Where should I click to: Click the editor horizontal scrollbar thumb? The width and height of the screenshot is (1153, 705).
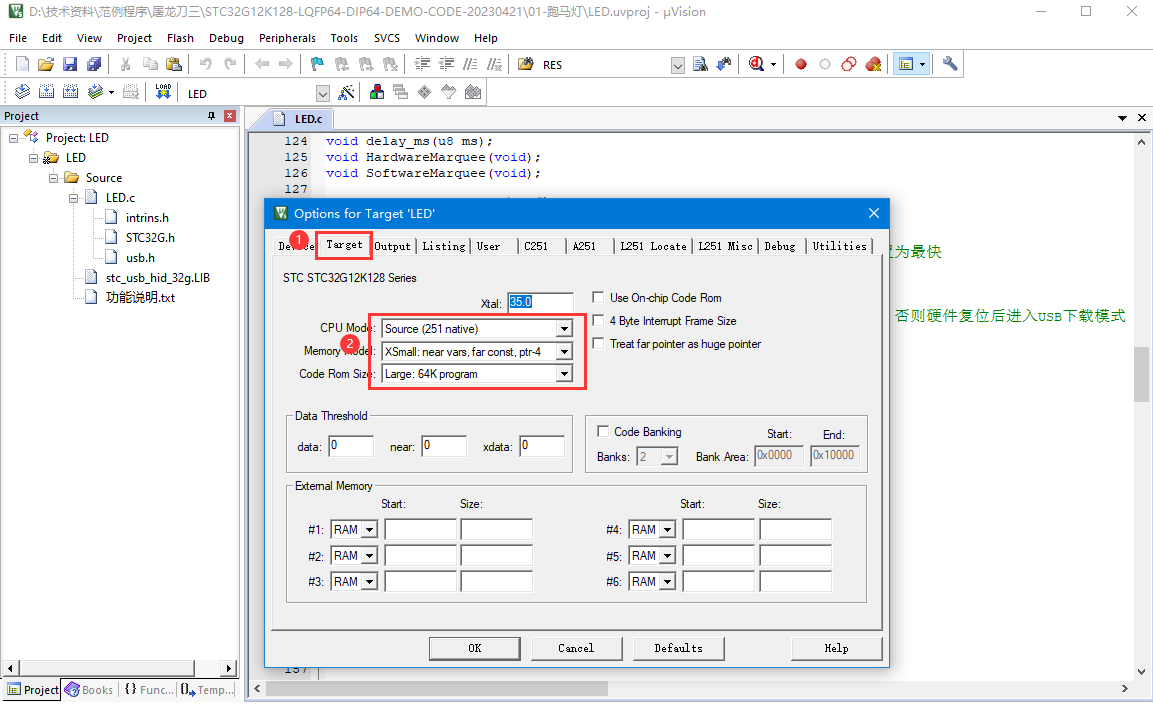pyautogui.click(x=437, y=688)
